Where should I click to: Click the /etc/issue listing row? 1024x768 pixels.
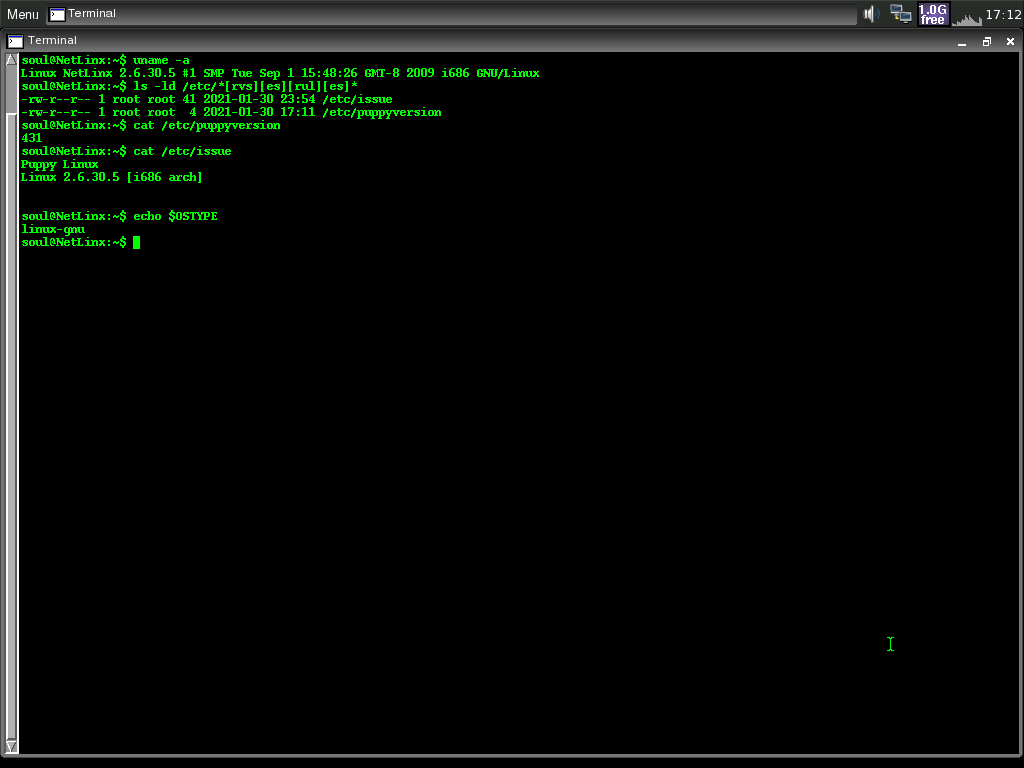pos(206,99)
